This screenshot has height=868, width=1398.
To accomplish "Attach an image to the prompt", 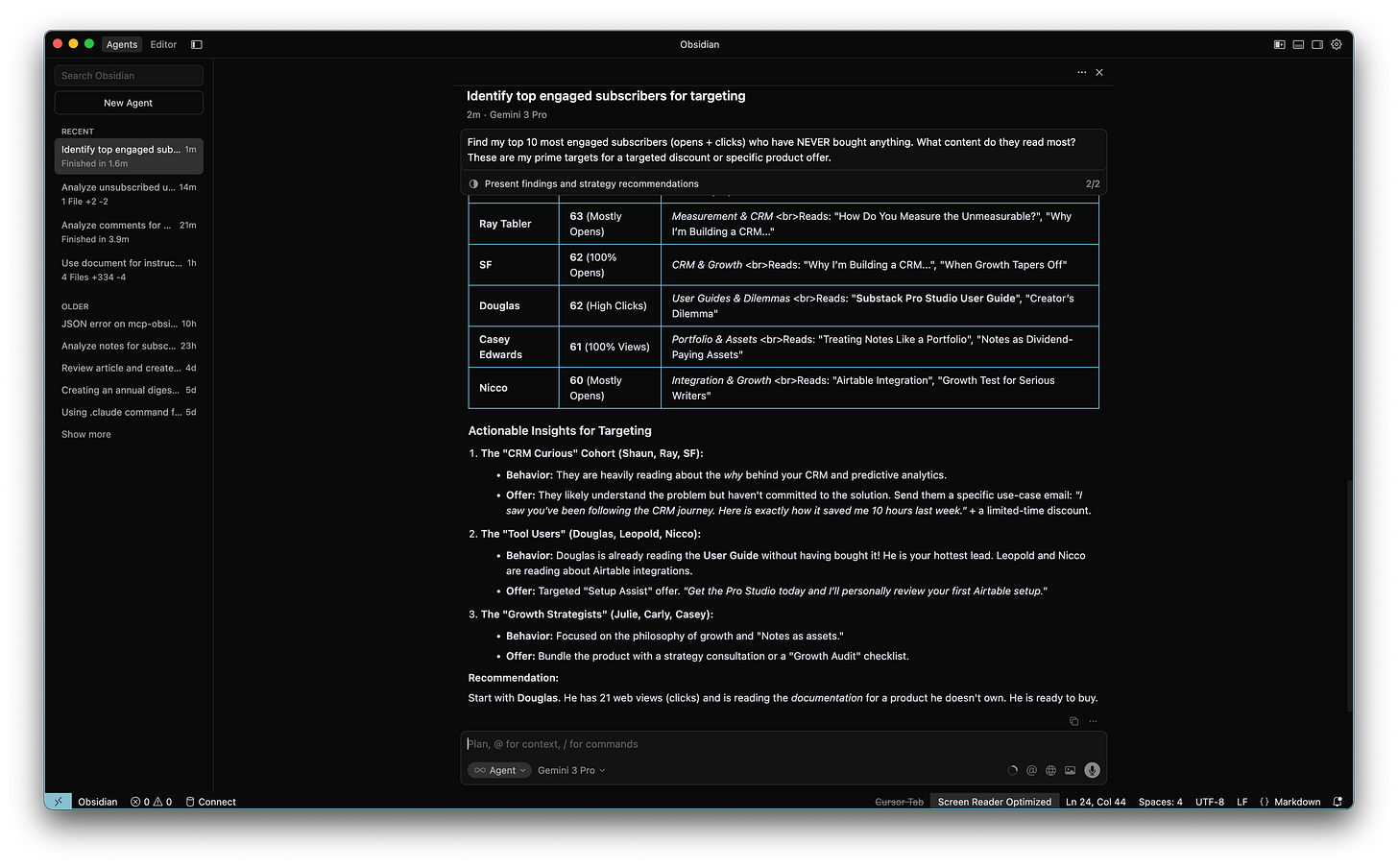I will (x=1070, y=770).
